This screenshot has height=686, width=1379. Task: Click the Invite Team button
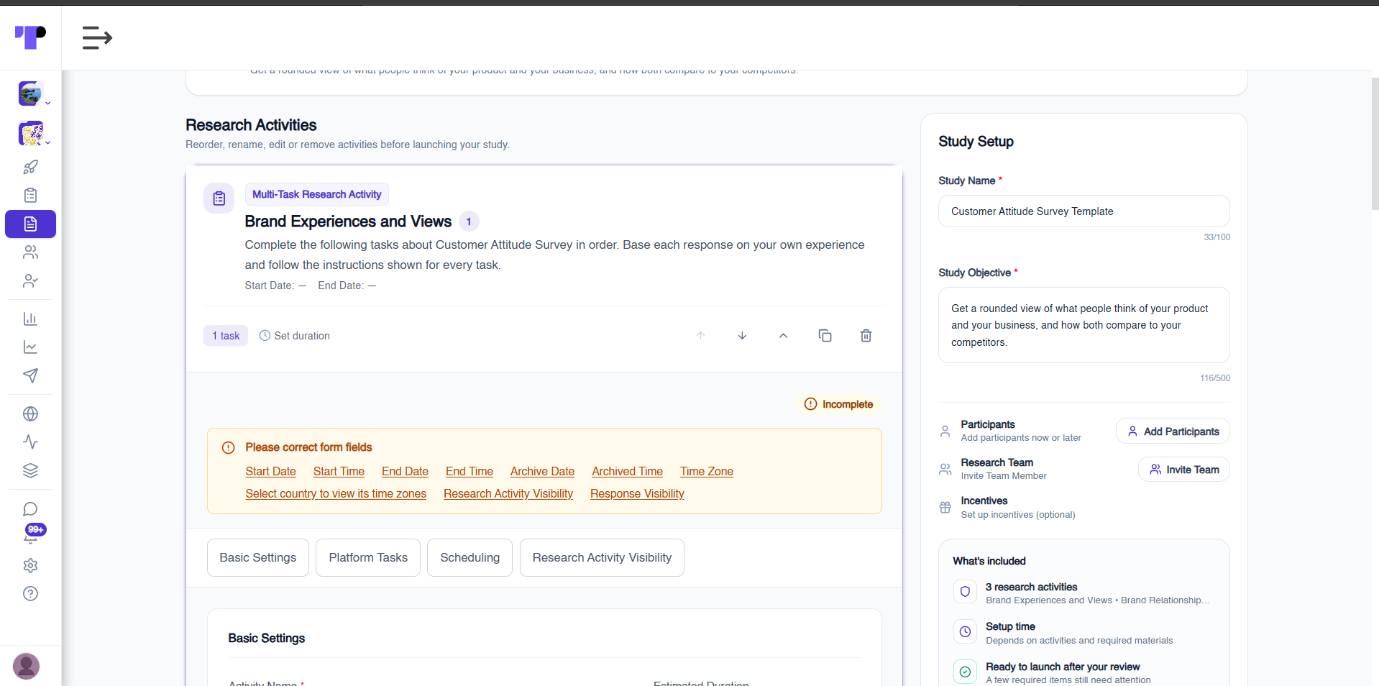click(1184, 469)
